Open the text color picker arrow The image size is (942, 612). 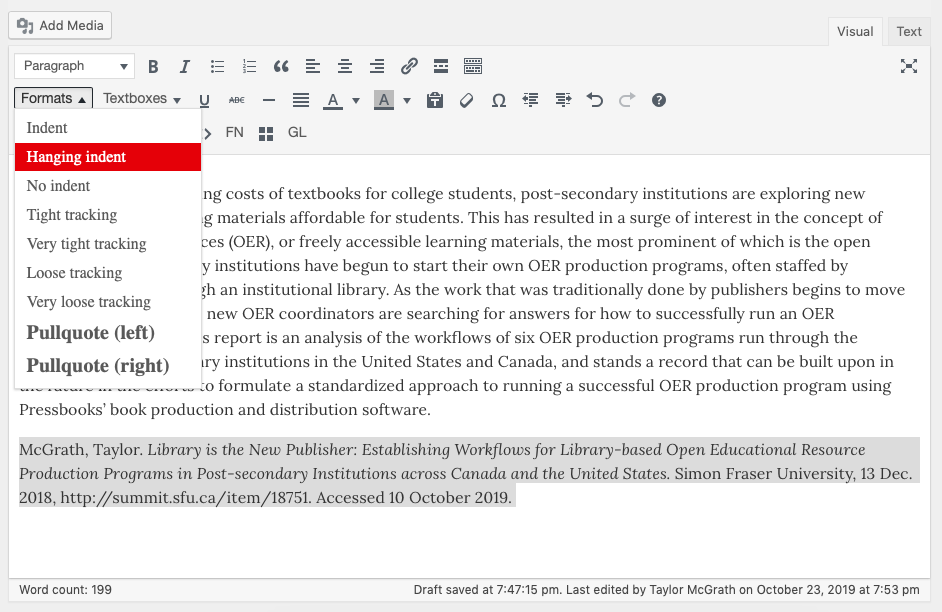(356, 100)
